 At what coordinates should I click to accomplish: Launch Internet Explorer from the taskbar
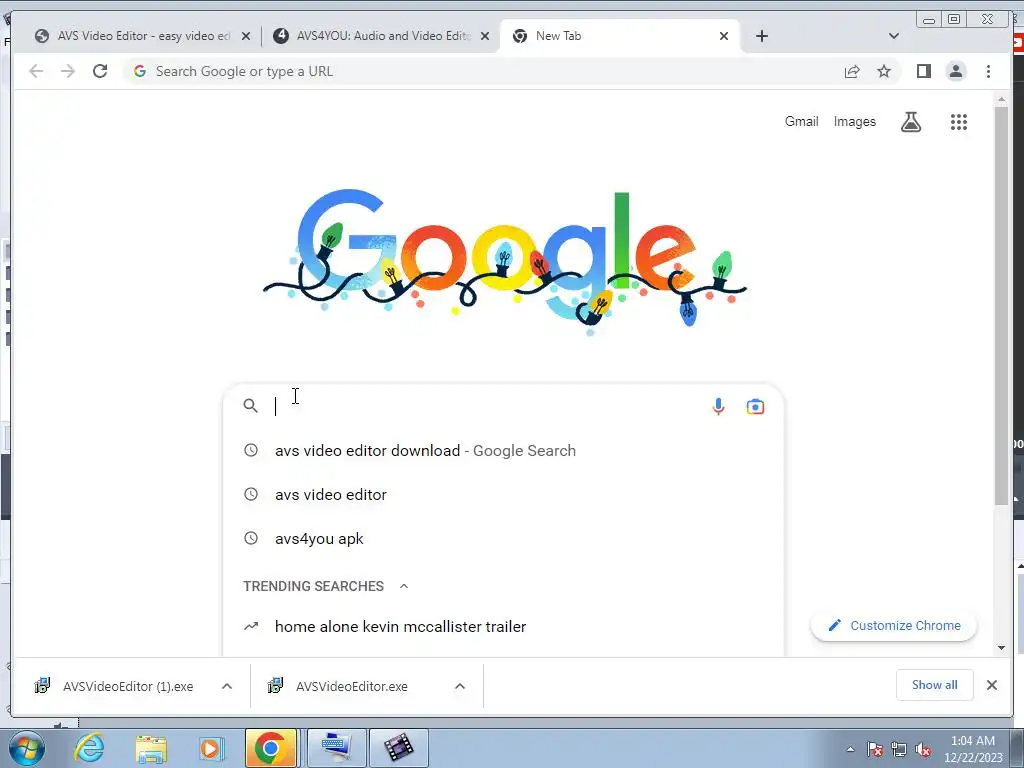[89, 748]
